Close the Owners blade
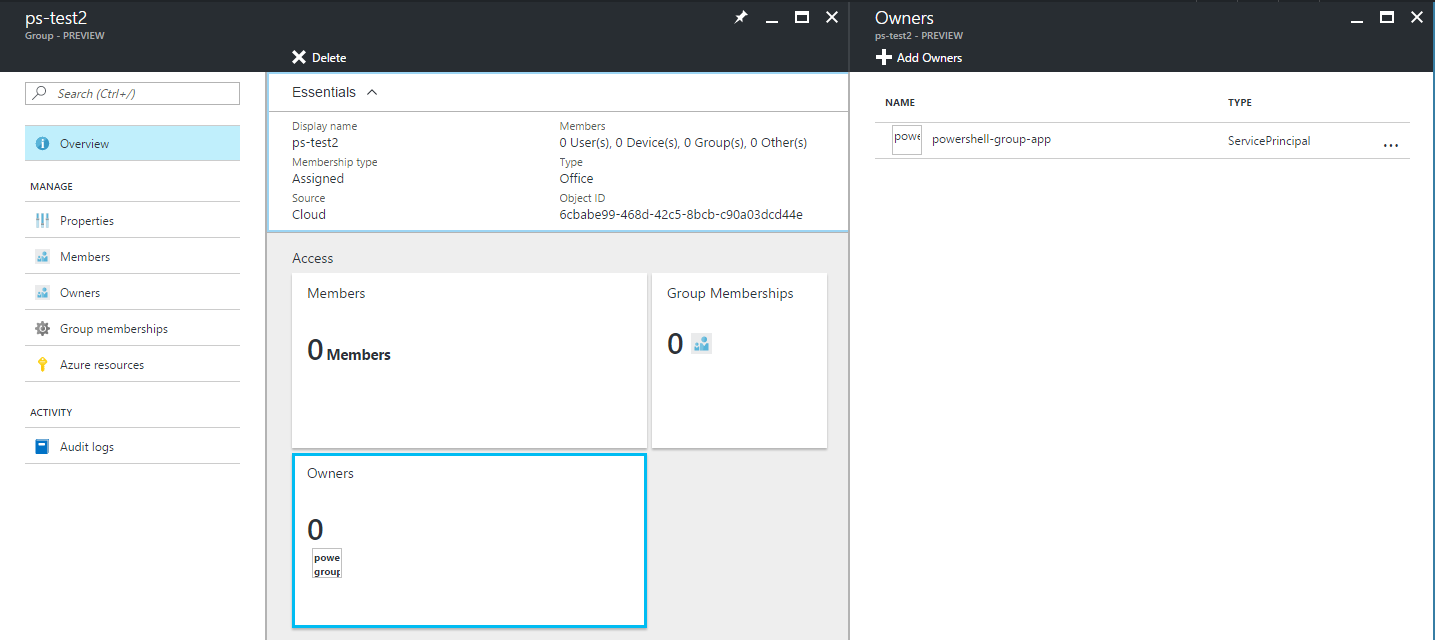 (1417, 17)
